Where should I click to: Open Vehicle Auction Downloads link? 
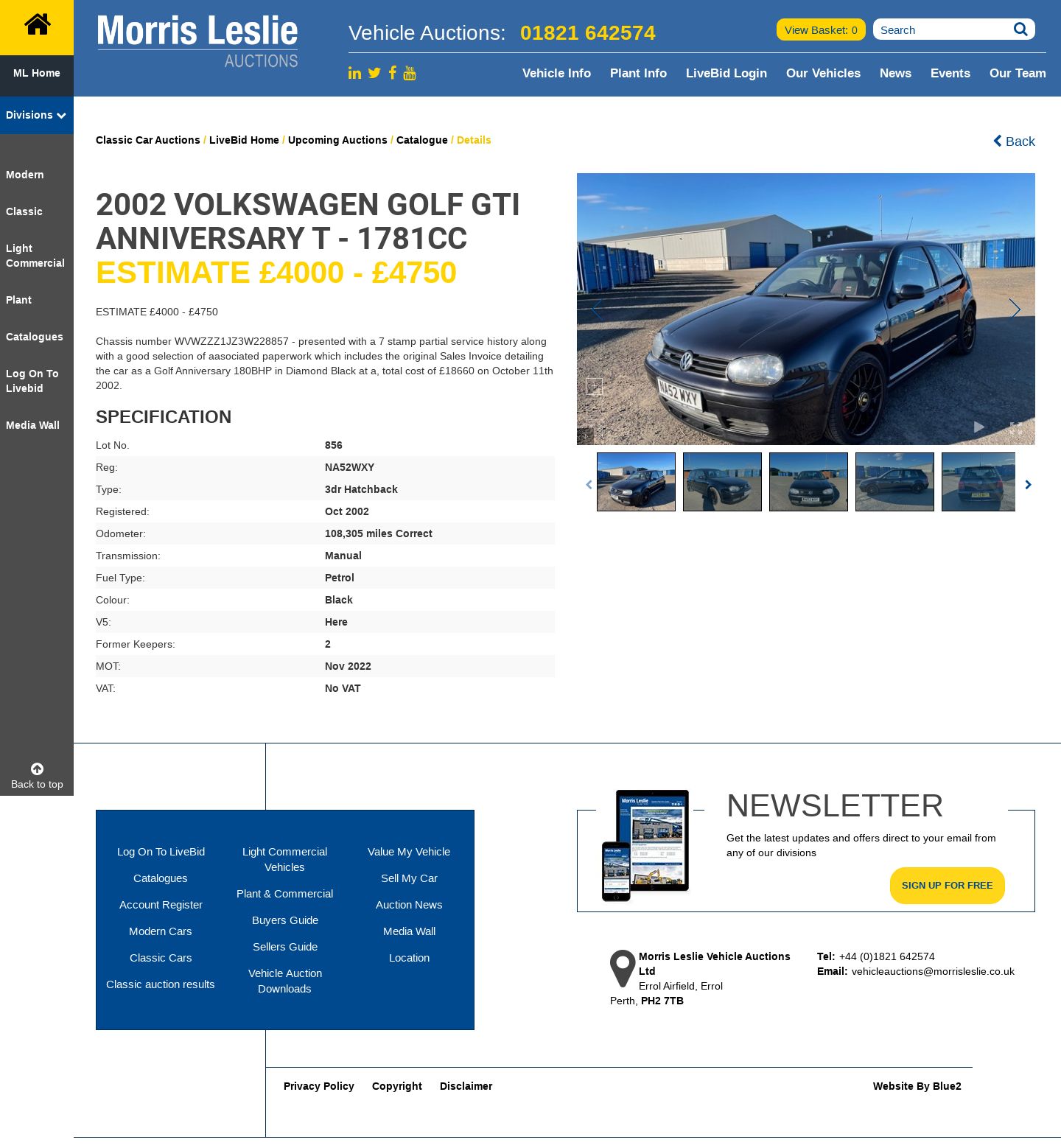click(284, 981)
